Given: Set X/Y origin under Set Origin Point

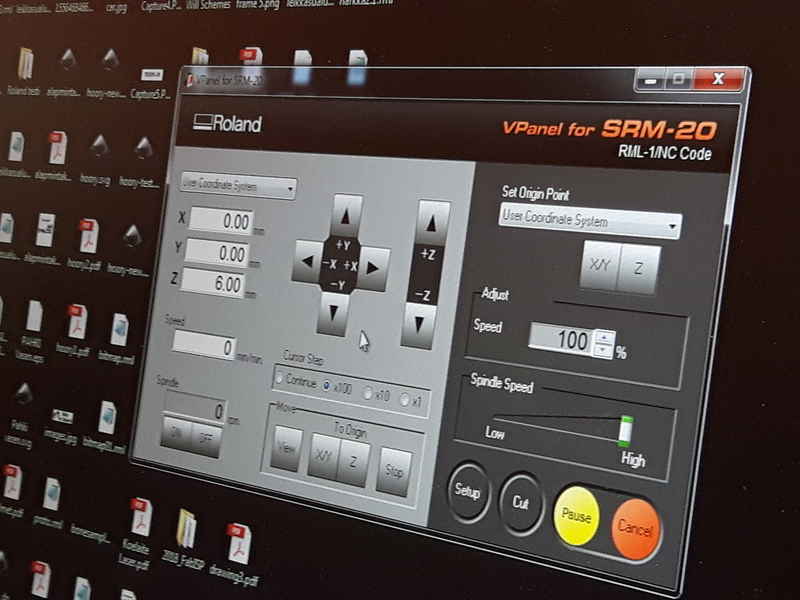Looking at the screenshot, I should [x=601, y=265].
